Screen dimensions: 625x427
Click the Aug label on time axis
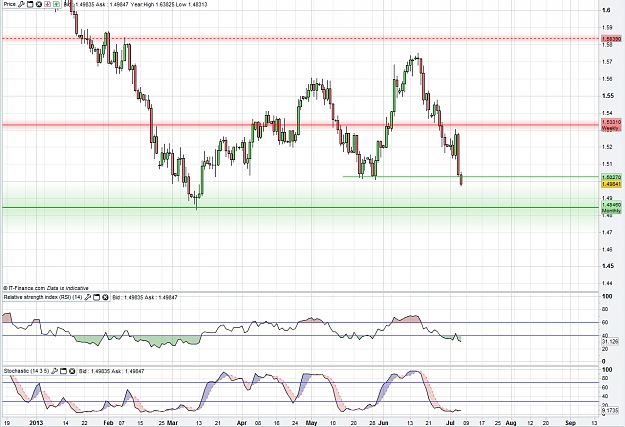click(511, 423)
